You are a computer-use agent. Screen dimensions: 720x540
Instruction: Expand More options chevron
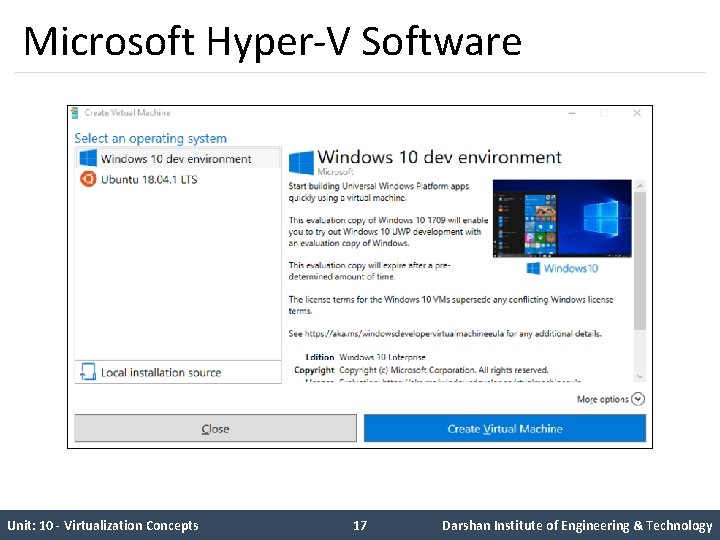click(x=638, y=399)
